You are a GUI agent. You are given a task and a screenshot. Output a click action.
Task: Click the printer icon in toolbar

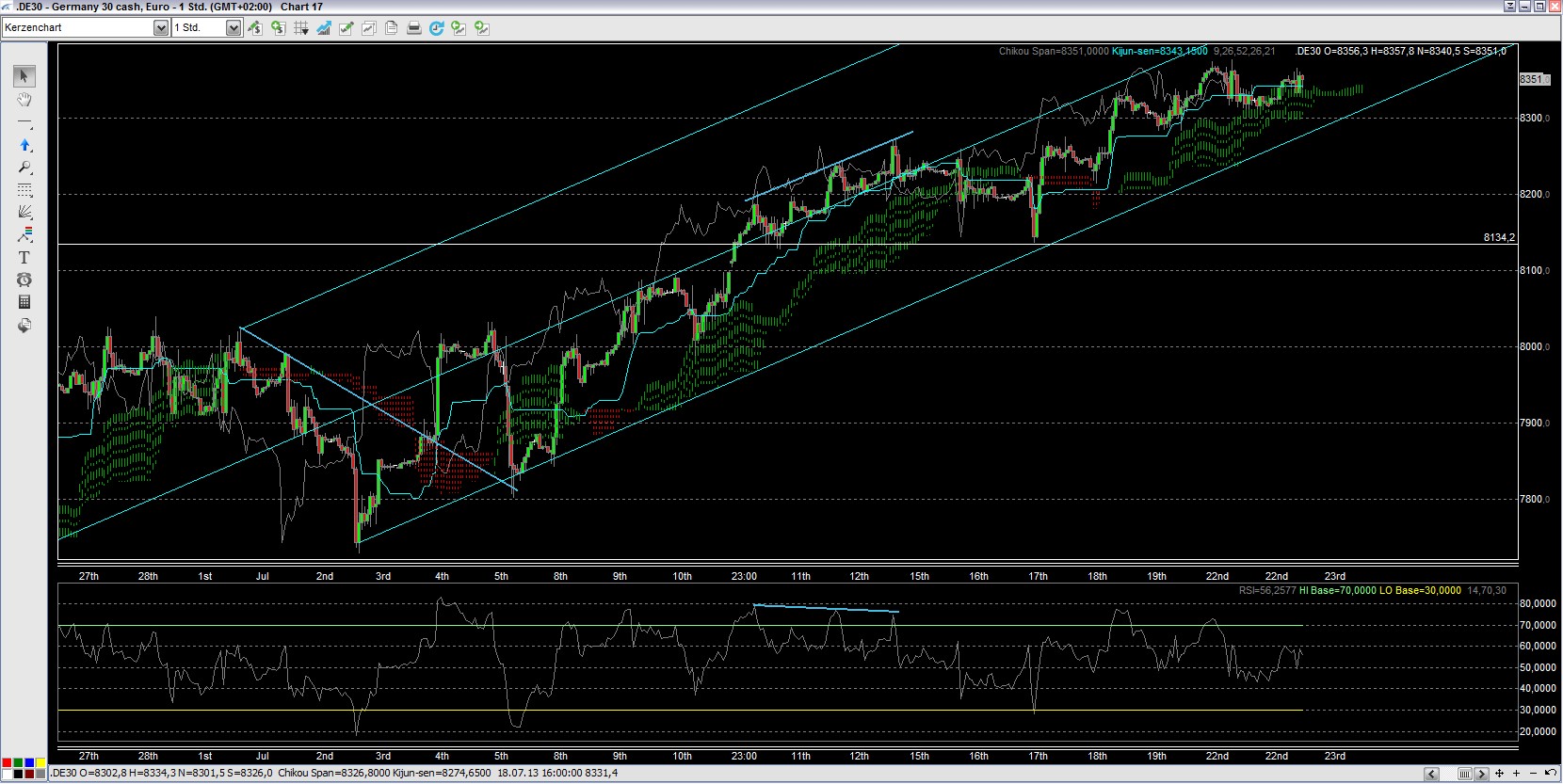(x=413, y=28)
